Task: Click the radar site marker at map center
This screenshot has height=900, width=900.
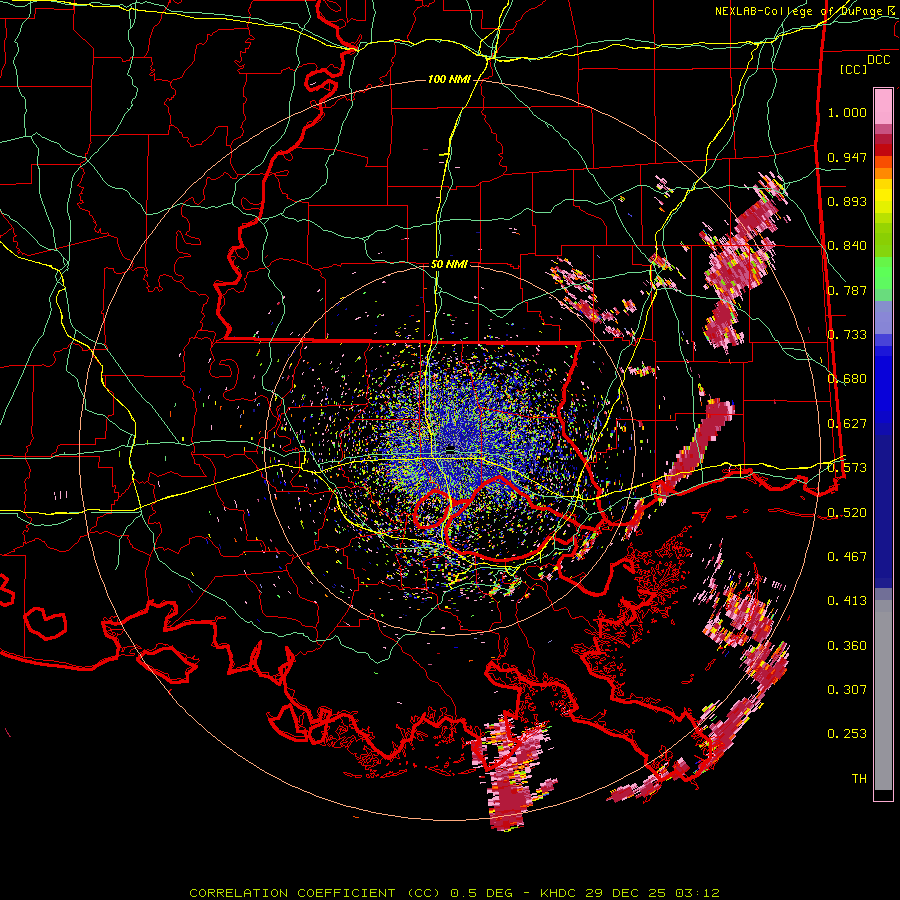Action: (x=451, y=448)
